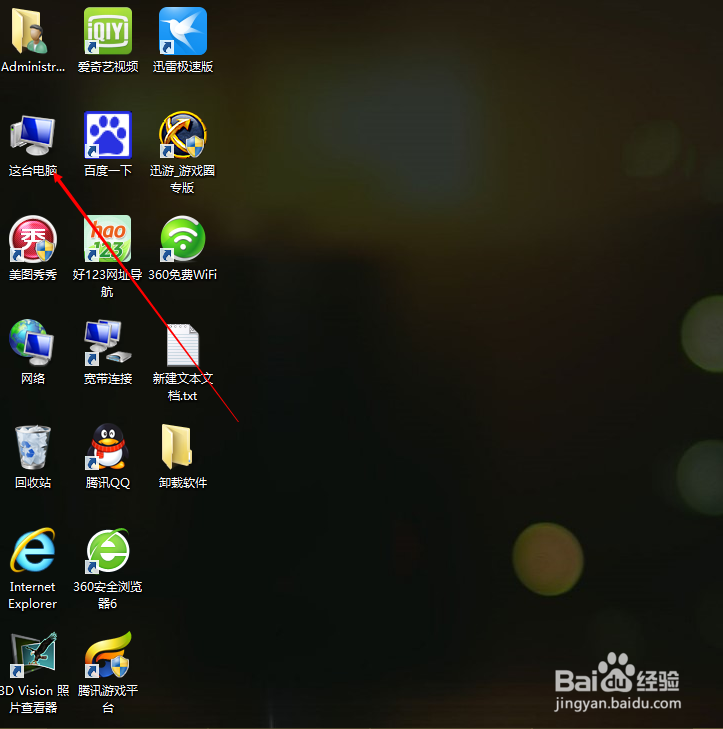Screen dimensions: 723x729
Task: Open the 宽带连接 broadband shortcut
Action: 108,342
